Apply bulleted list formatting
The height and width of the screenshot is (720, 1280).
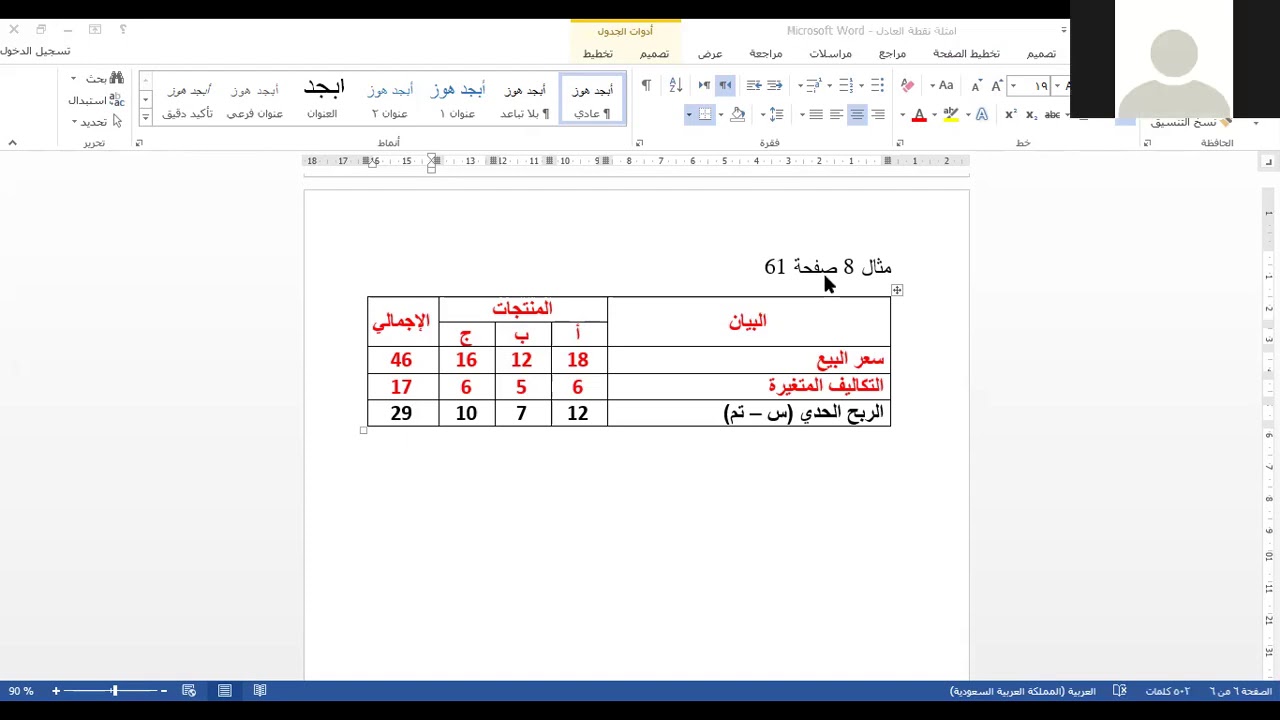[x=877, y=85]
